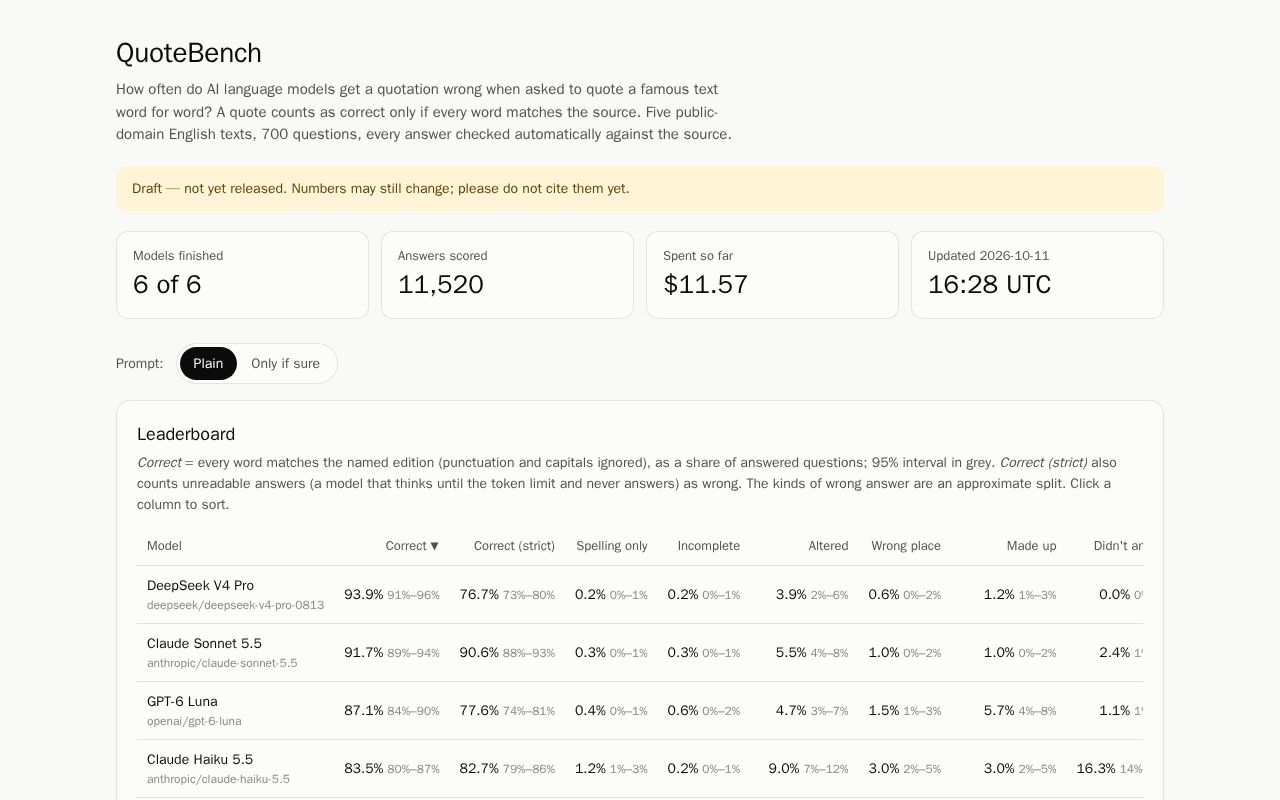The width and height of the screenshot is (1280, 800).
Task: Click the 82.7% Correct (strict) value
Action: (x=479, y=769)
